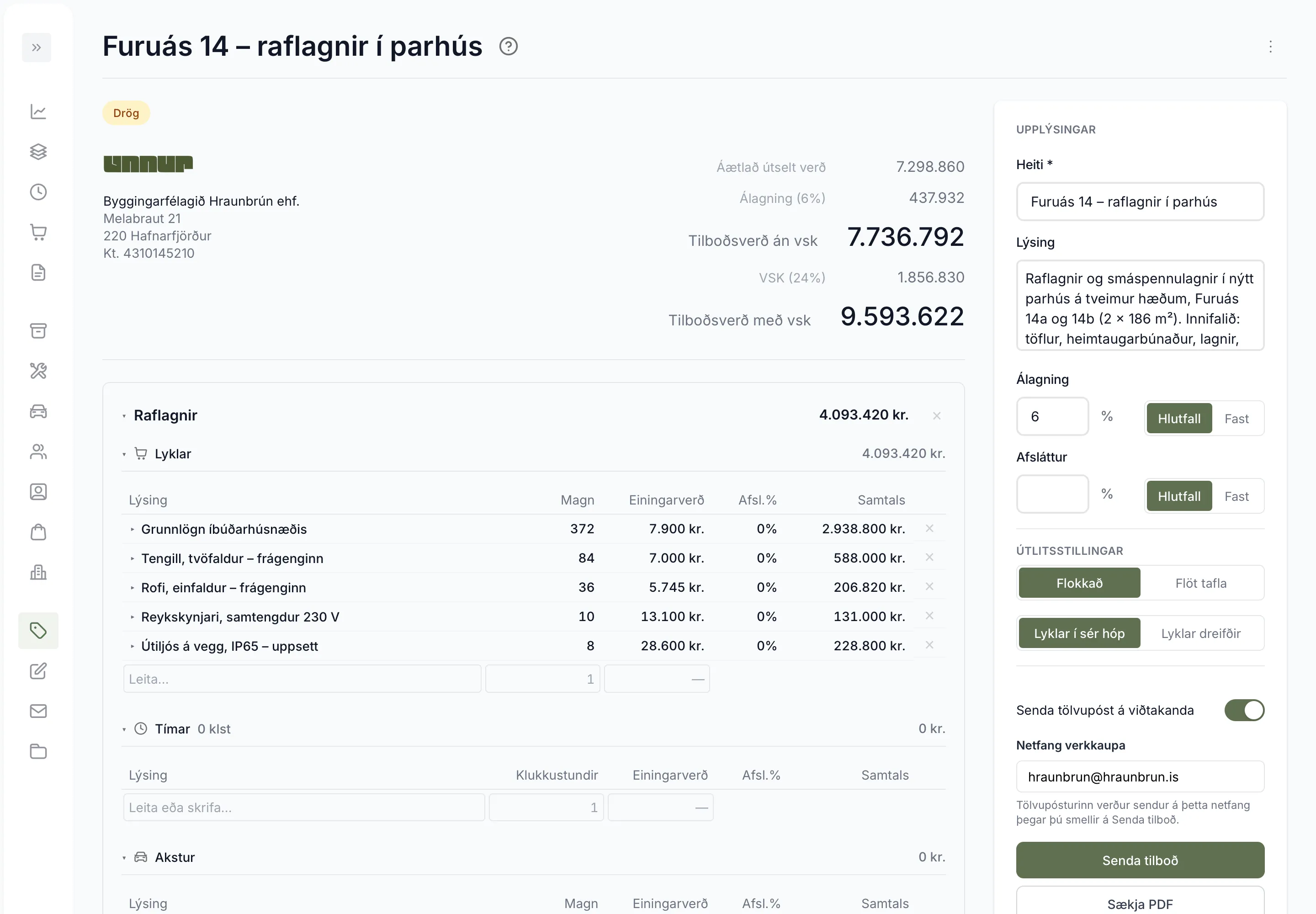Click the Sækja PDF button
1316x914 pixels.
click(x=1140, y=903)
